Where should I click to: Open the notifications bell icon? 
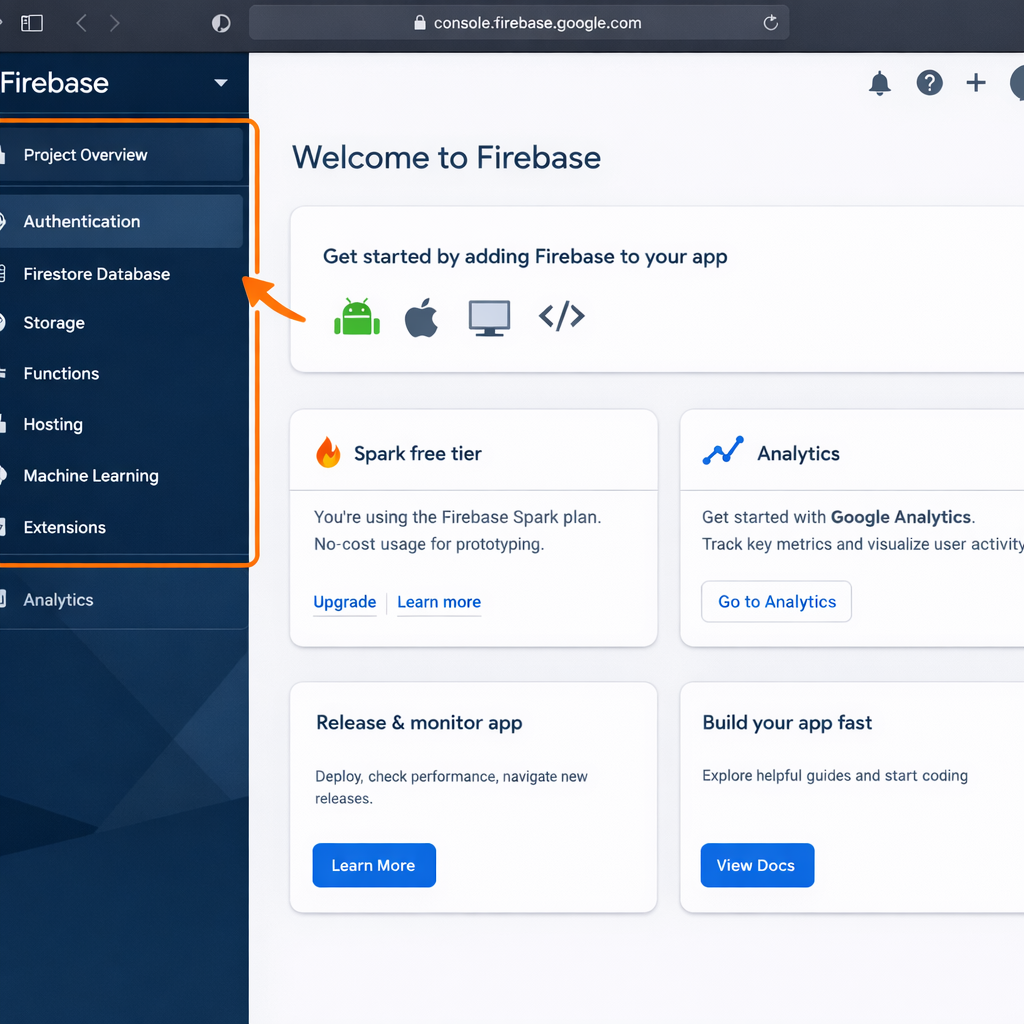[x=879, y=84]
